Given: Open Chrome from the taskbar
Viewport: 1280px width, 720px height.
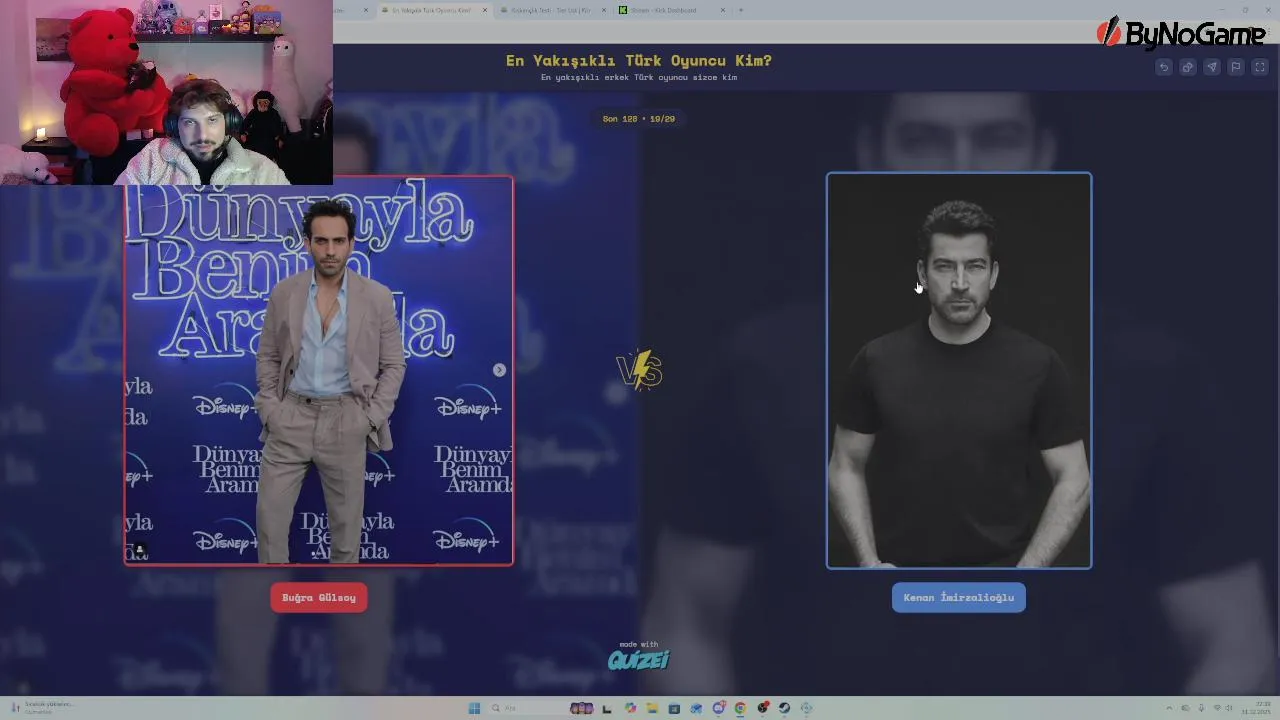Looking at the screenshot, I should (x=740, y=708).
